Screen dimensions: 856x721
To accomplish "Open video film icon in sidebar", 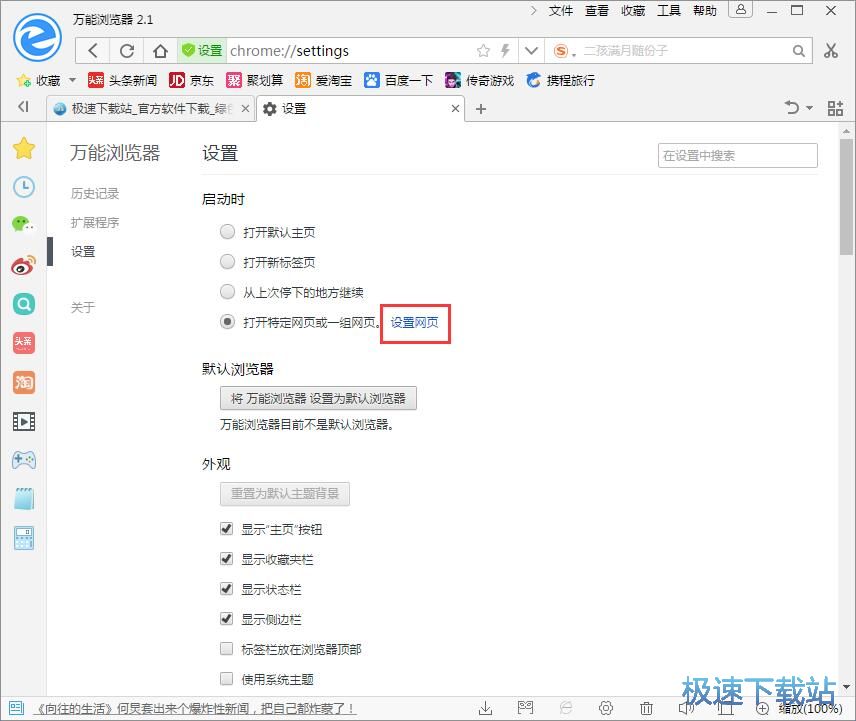I will [x=23, y=421].
